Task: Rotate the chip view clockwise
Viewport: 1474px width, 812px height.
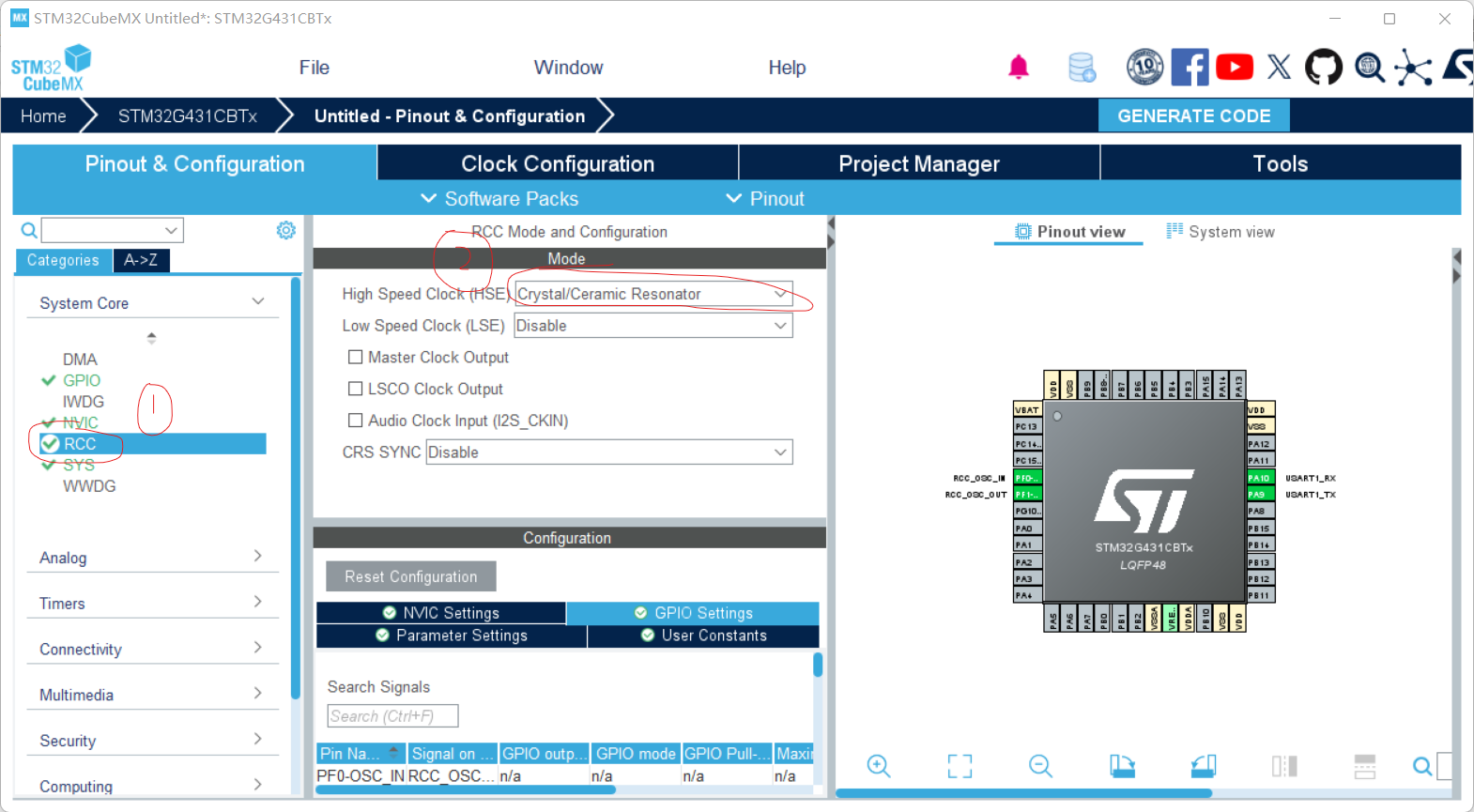Action: coord(1122,766)
